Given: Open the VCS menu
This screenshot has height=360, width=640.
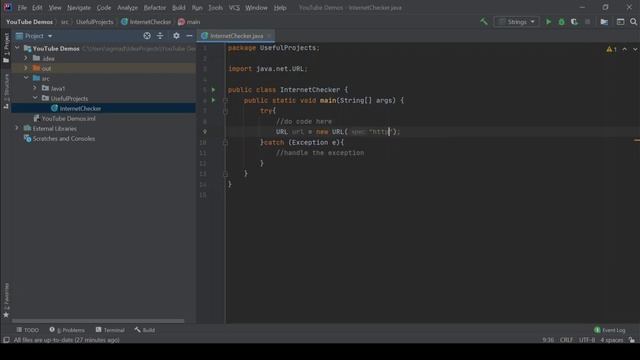Looking at the screenshot, I should click(234, 8).
